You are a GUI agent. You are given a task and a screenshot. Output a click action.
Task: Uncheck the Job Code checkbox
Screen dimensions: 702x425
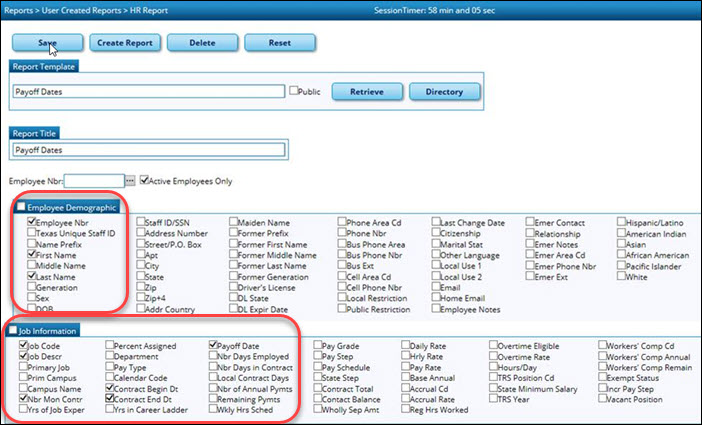(23, 344)
